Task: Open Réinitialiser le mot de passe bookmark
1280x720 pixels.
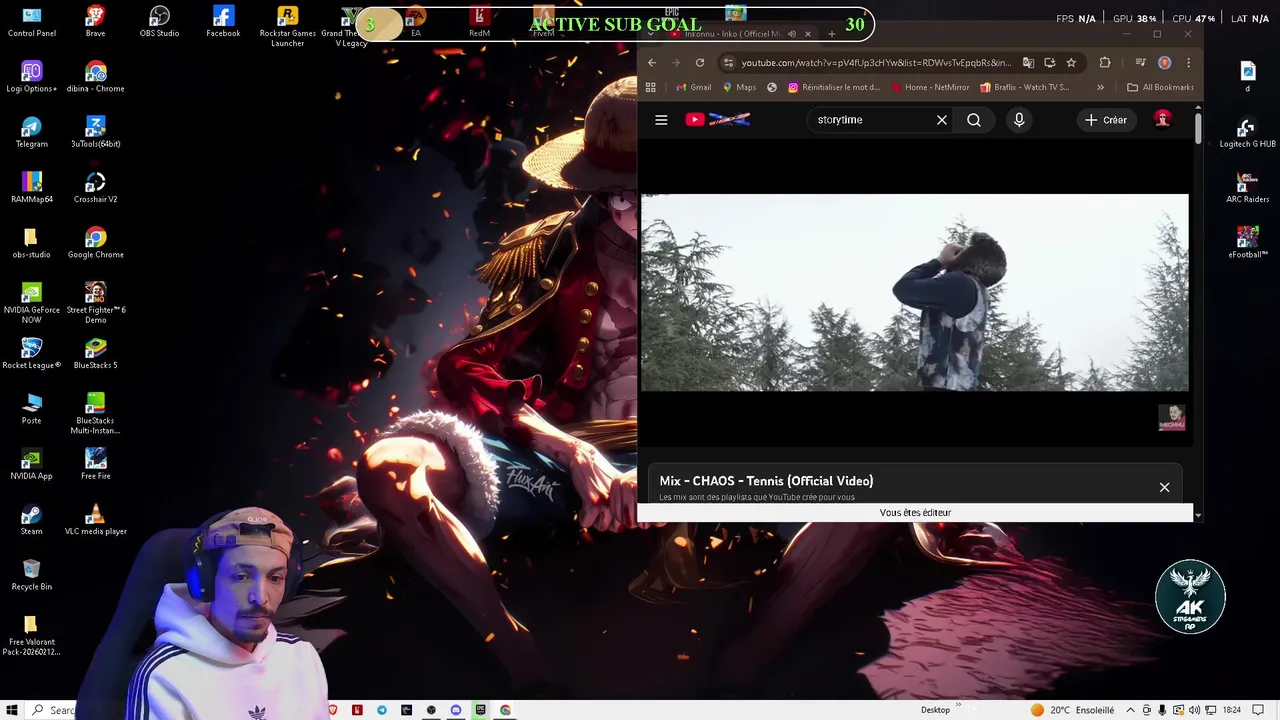Action: [834, 87]
